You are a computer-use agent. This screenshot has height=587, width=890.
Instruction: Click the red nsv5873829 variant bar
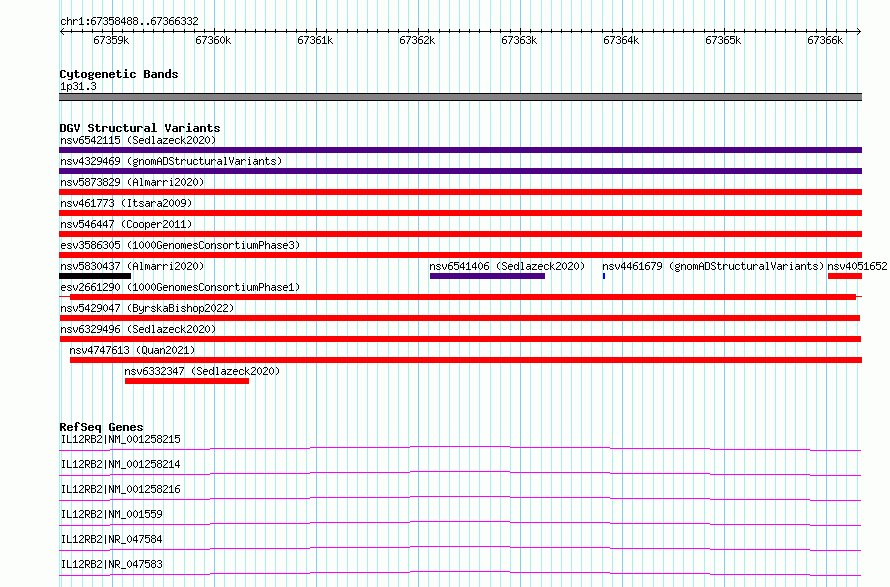click(460, 192)
